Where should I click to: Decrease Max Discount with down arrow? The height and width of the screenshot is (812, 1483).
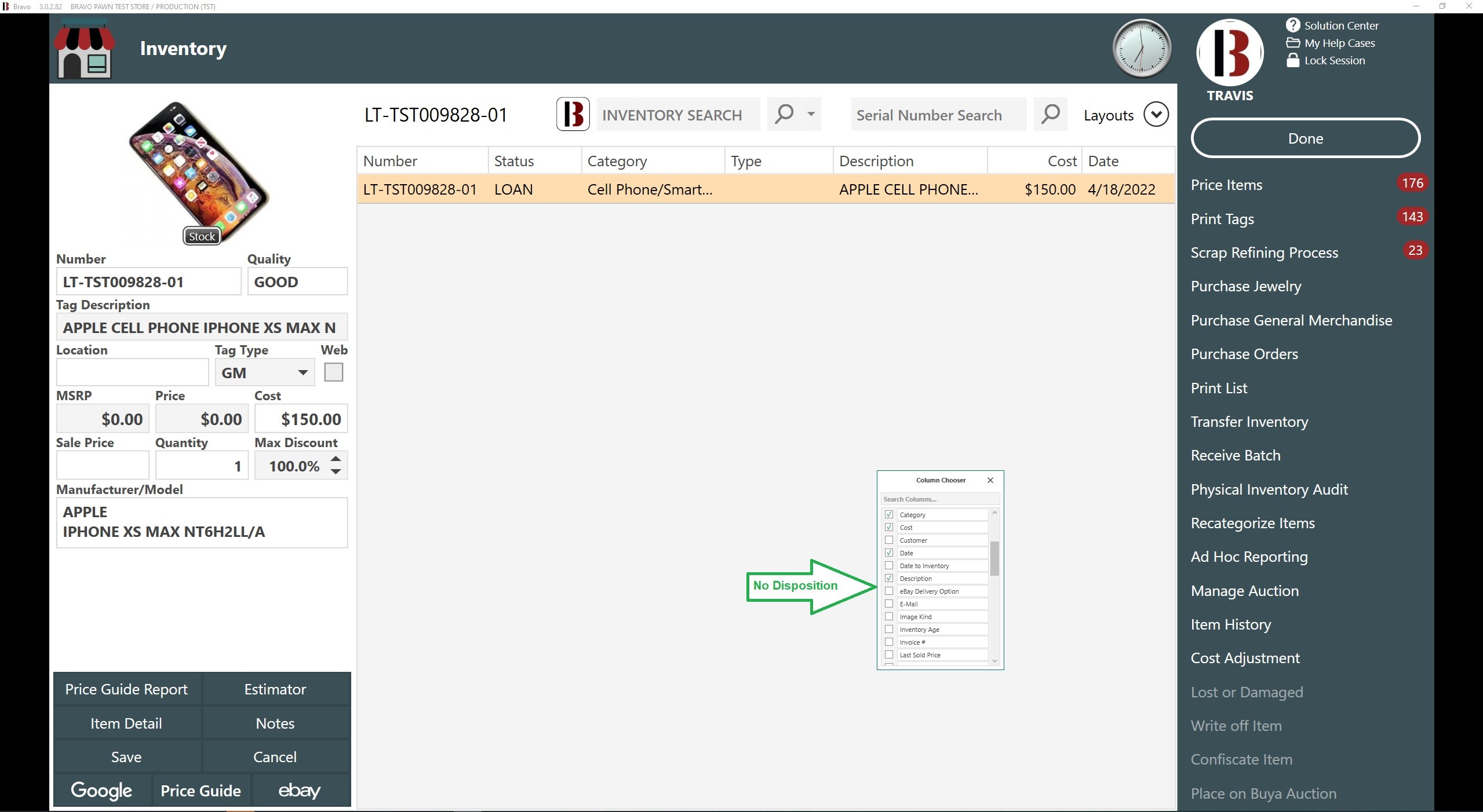[336, 471]
